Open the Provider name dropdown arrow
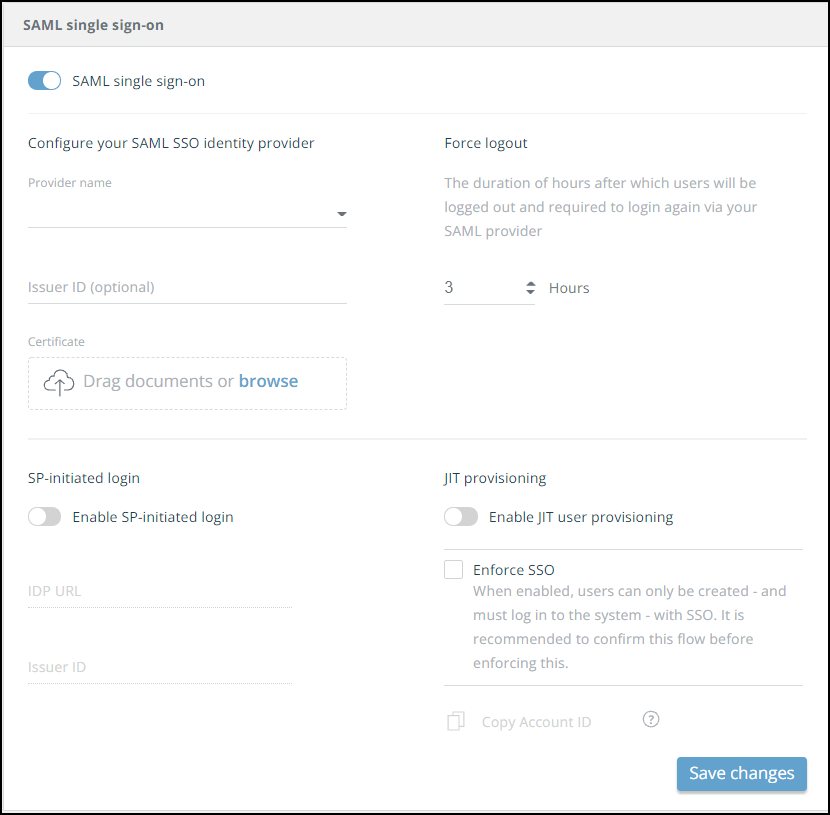Screen dimensions: 830x815 341,214
